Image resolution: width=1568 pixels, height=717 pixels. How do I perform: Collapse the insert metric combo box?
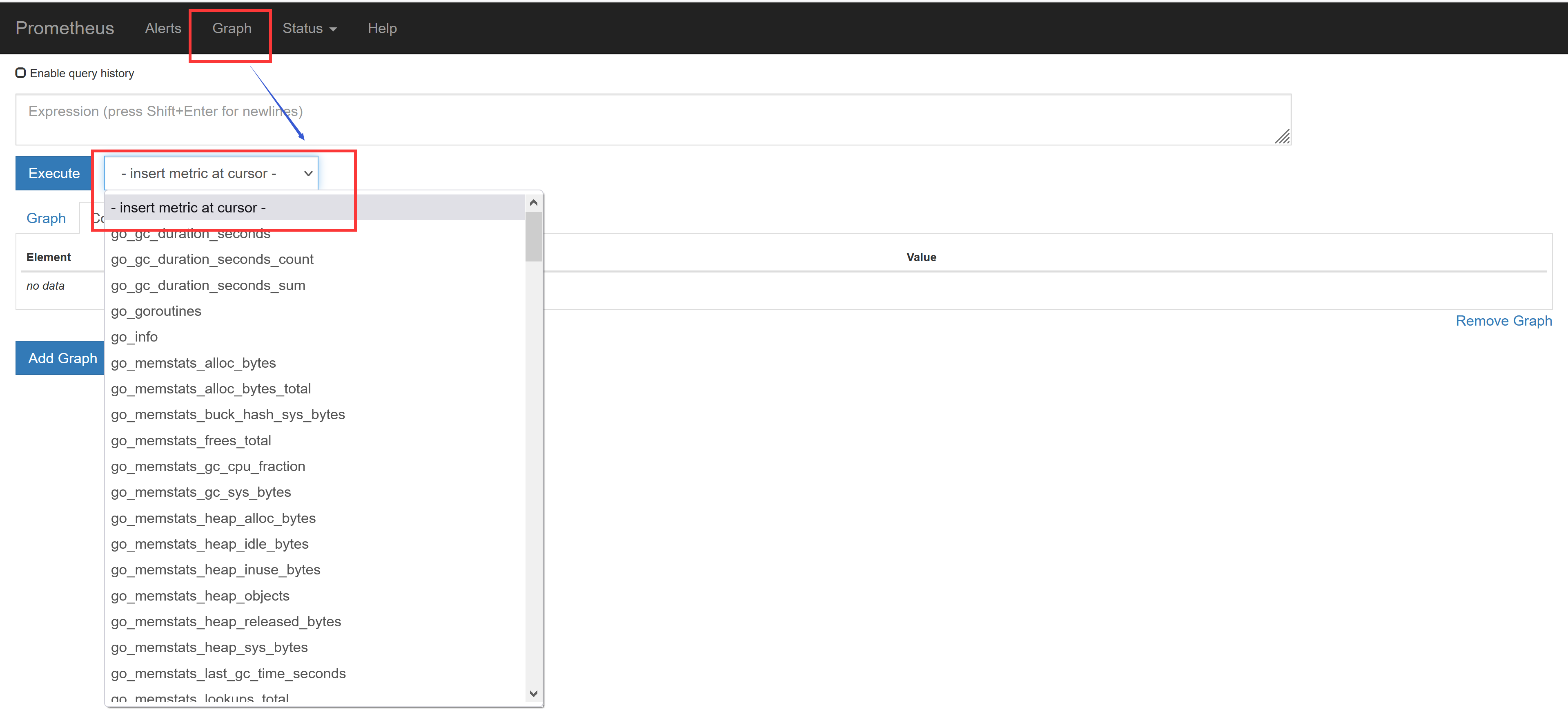211,174
